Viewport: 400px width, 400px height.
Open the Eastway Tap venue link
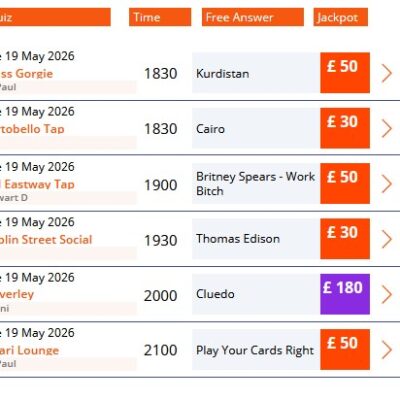click(37, 184)
